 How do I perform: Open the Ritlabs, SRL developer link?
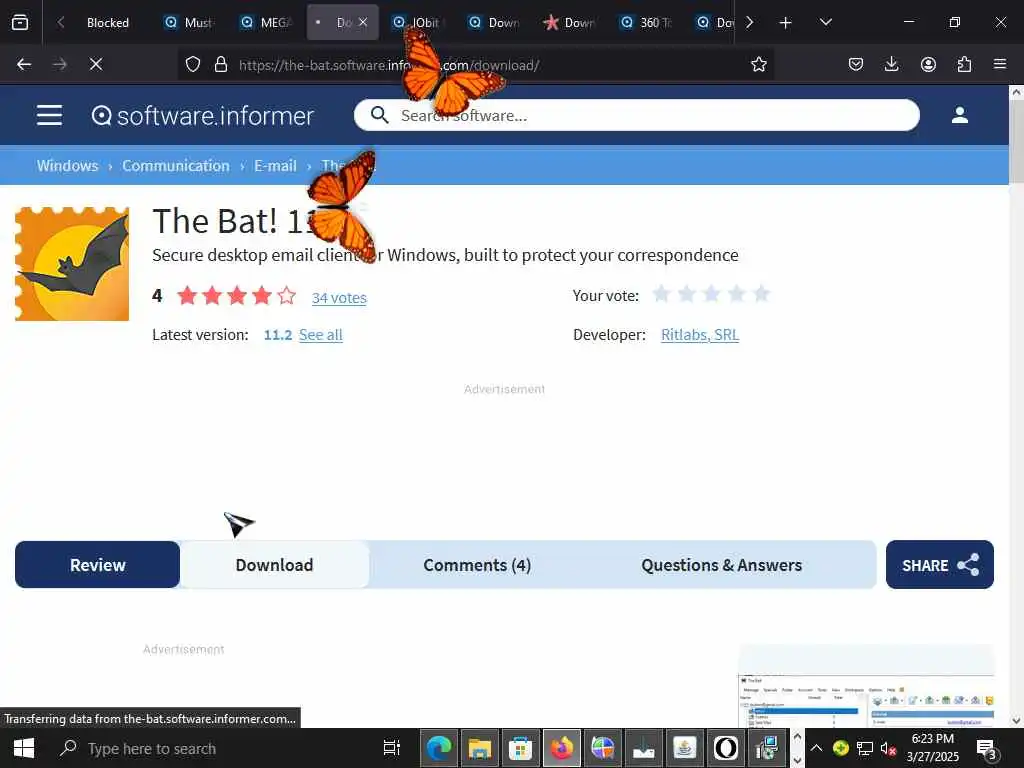point(699,335)
